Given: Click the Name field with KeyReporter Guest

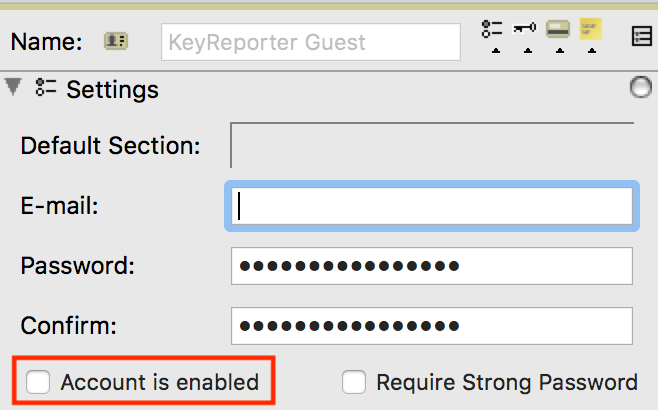Looking at the screenshot, I should [x=310, y=42].
